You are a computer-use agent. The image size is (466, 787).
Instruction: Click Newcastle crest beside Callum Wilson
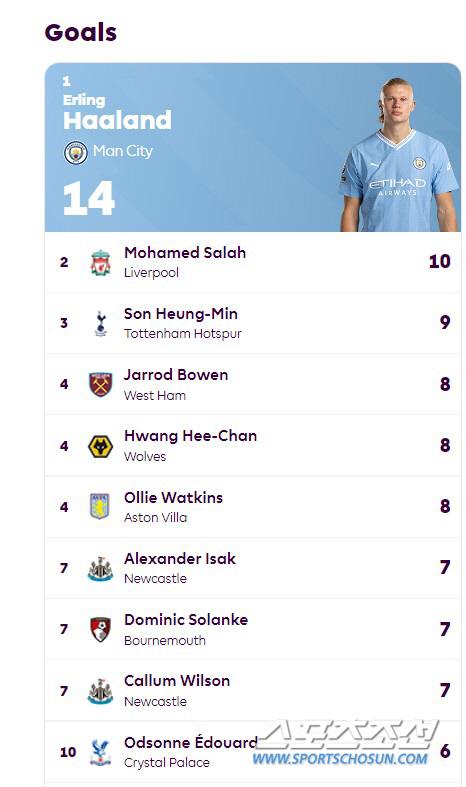point(100,691)
